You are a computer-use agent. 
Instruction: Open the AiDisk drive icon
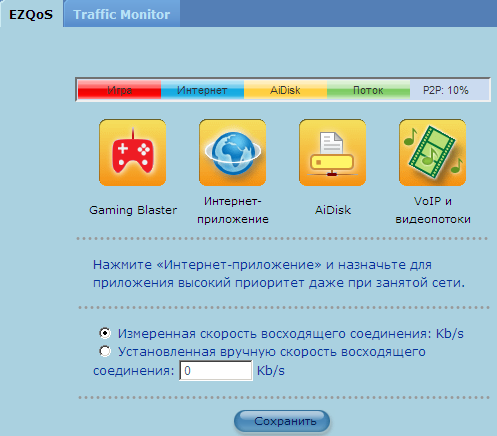(332, 152)
